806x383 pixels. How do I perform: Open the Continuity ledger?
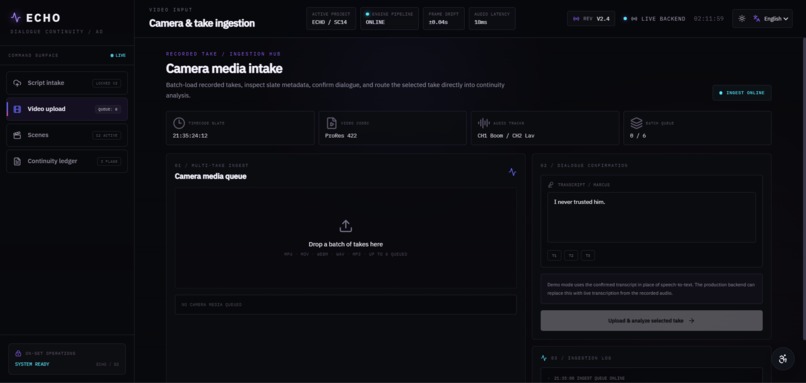click(67, 161)
